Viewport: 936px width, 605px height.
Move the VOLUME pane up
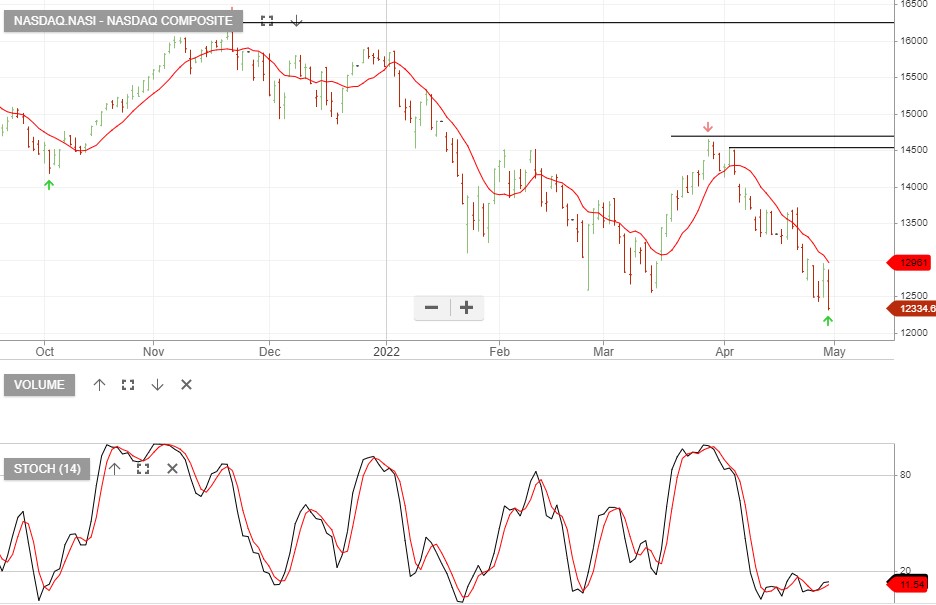point(99,385)
